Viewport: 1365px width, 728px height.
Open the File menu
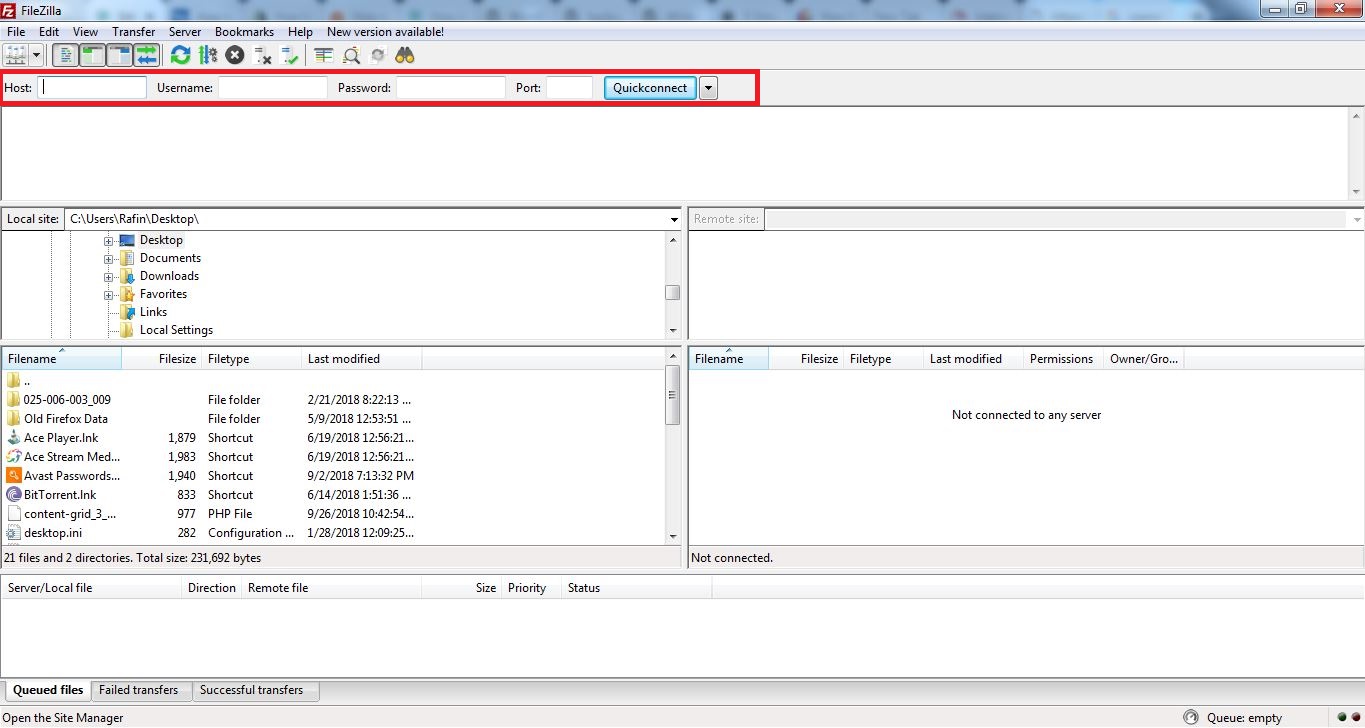[x=16, y=32]
